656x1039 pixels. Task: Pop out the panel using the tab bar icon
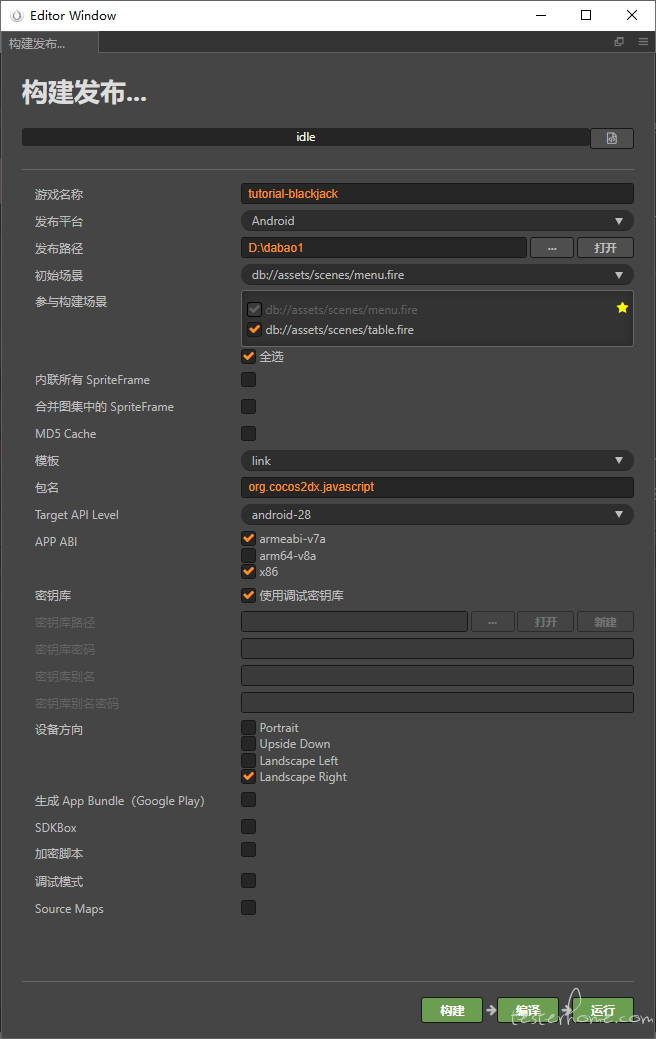(619, 42)
